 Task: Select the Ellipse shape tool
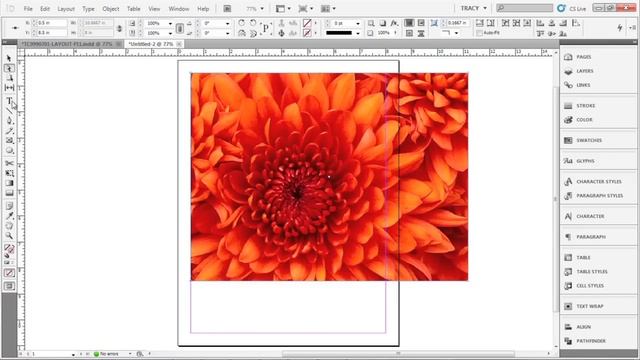(x=9, y=151)
